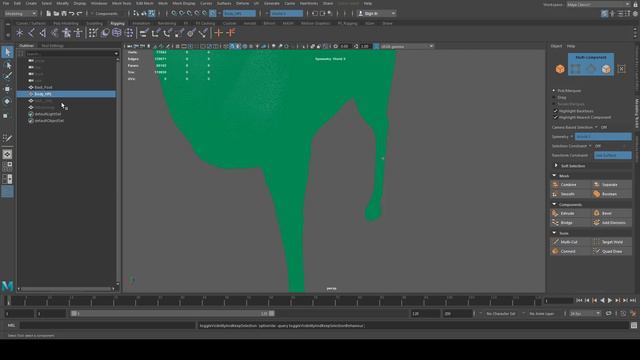This screenshot has height=360, width=640.
Task: Click the Separate mesh button
Action: click(x=611, y=185)
